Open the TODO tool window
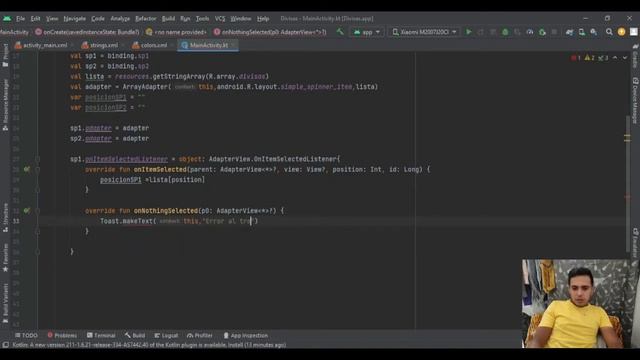Screen dimensions: 640x360 (x=26, y=336)
